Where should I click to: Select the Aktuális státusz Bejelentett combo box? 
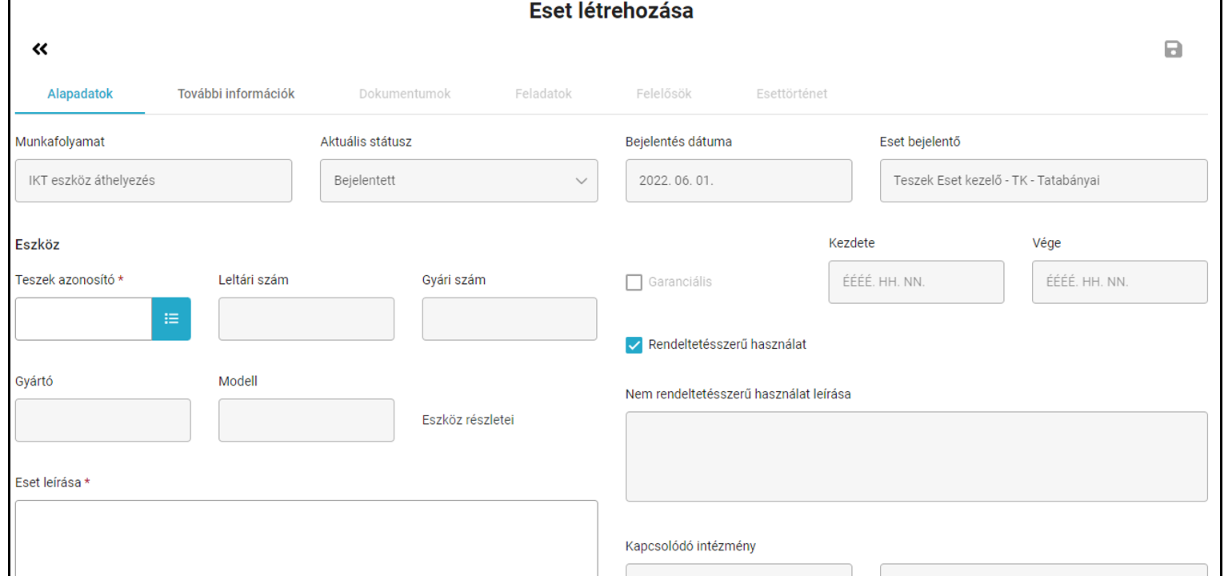(x=459, y=181)
